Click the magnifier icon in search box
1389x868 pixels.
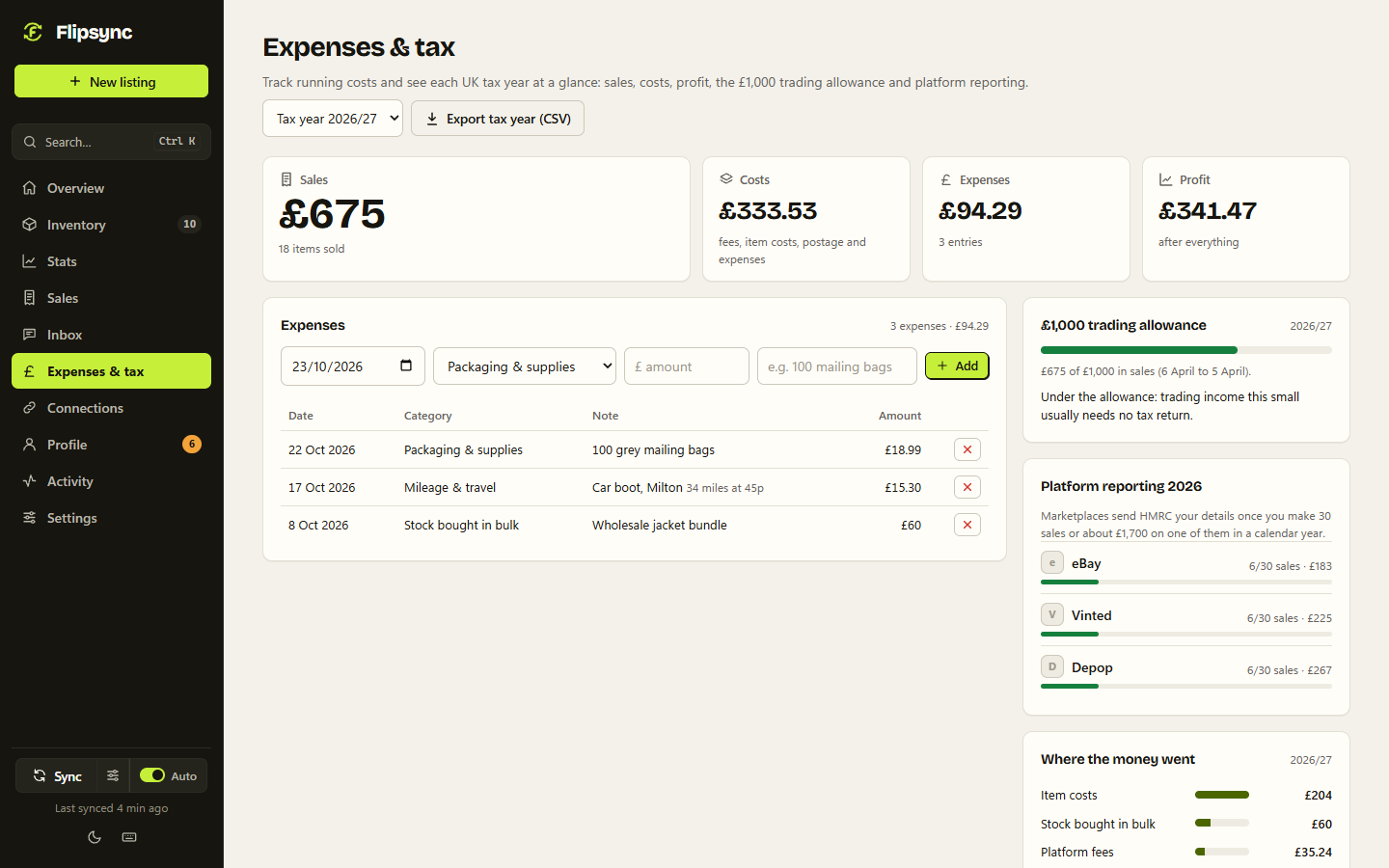pyautogui.click(x=30, y=142)
